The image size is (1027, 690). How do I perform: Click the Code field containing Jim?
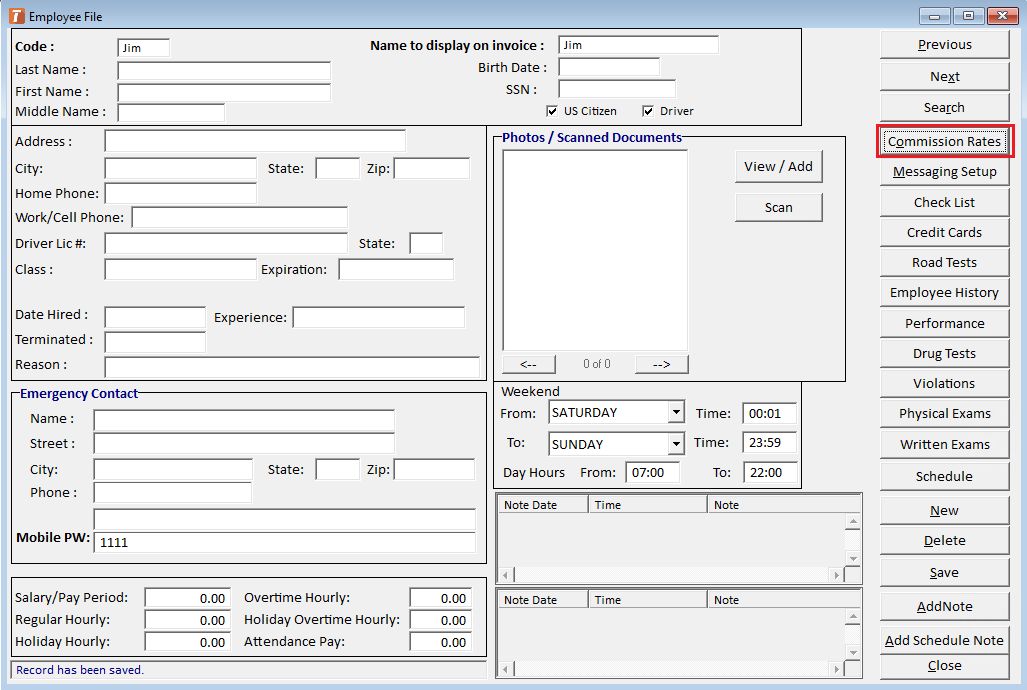pos(143,48)
